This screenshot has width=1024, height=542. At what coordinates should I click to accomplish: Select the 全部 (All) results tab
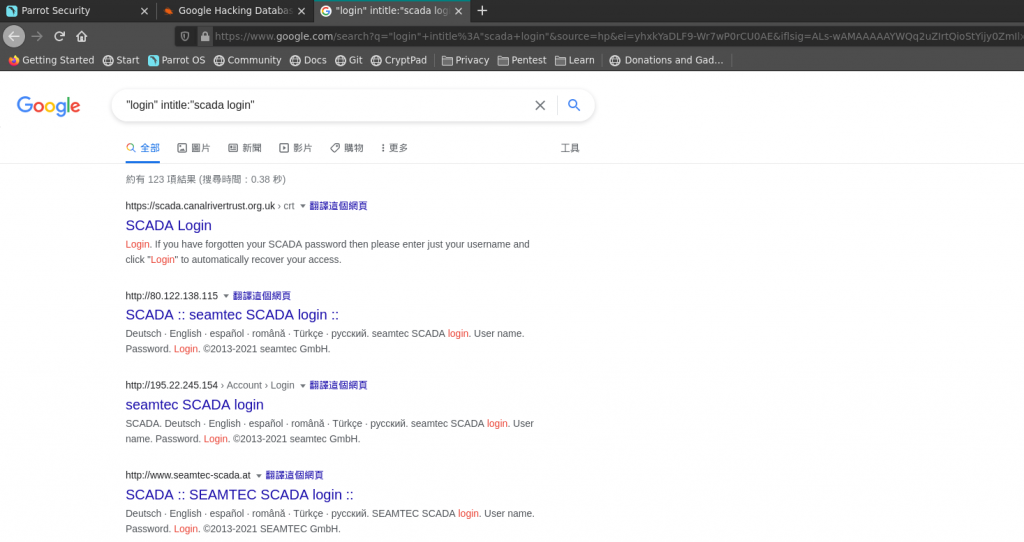tap(143, 148)
